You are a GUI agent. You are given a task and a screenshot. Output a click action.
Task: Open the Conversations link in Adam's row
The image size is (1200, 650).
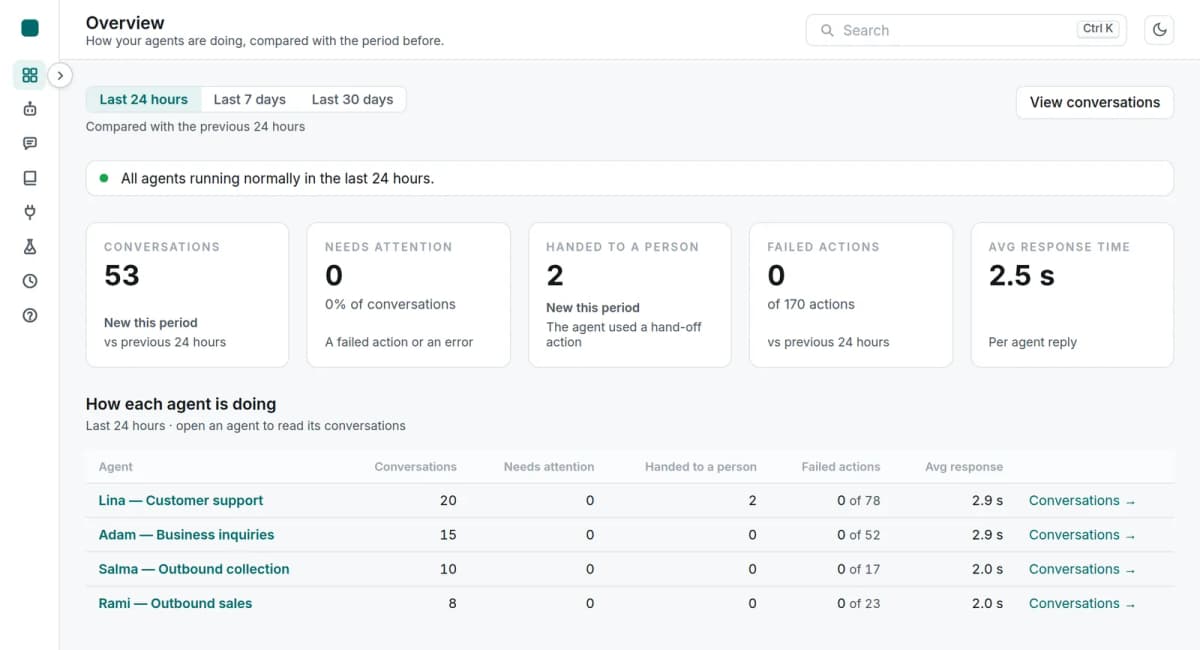click(x=1082, y=535)
